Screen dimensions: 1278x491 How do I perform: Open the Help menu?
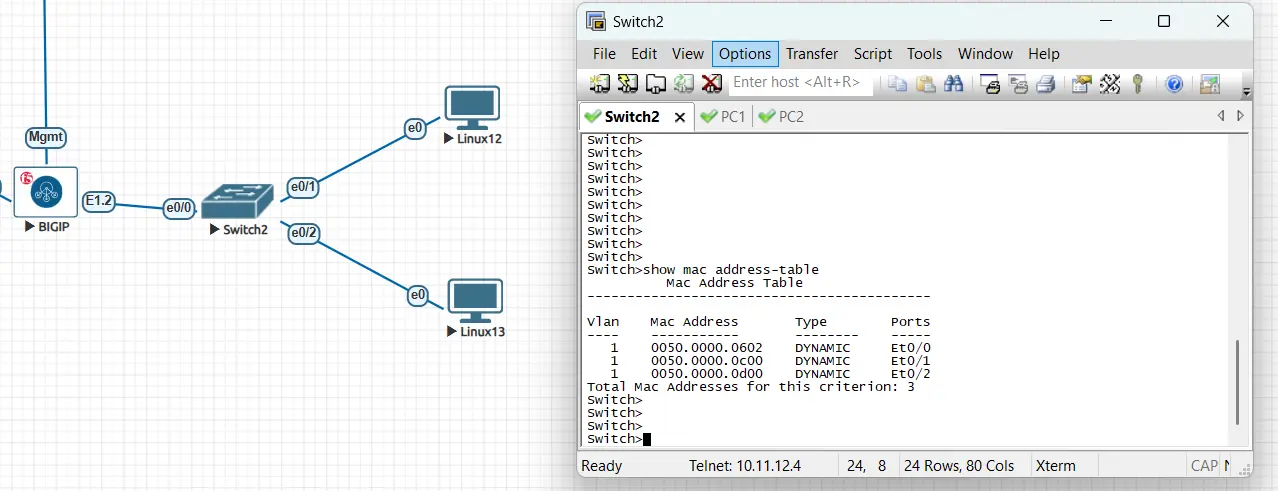pos(1044,54)
